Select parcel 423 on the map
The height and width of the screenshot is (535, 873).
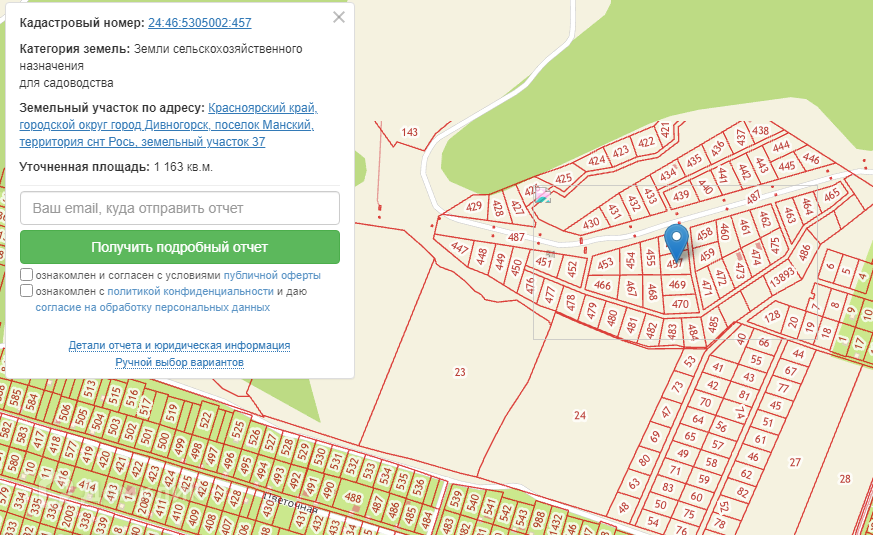coord(620,151)
